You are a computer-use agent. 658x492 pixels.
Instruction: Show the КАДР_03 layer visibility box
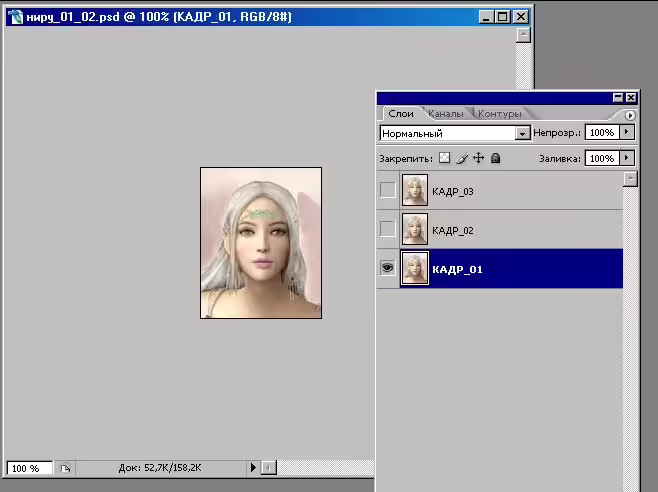pos(387,190)
